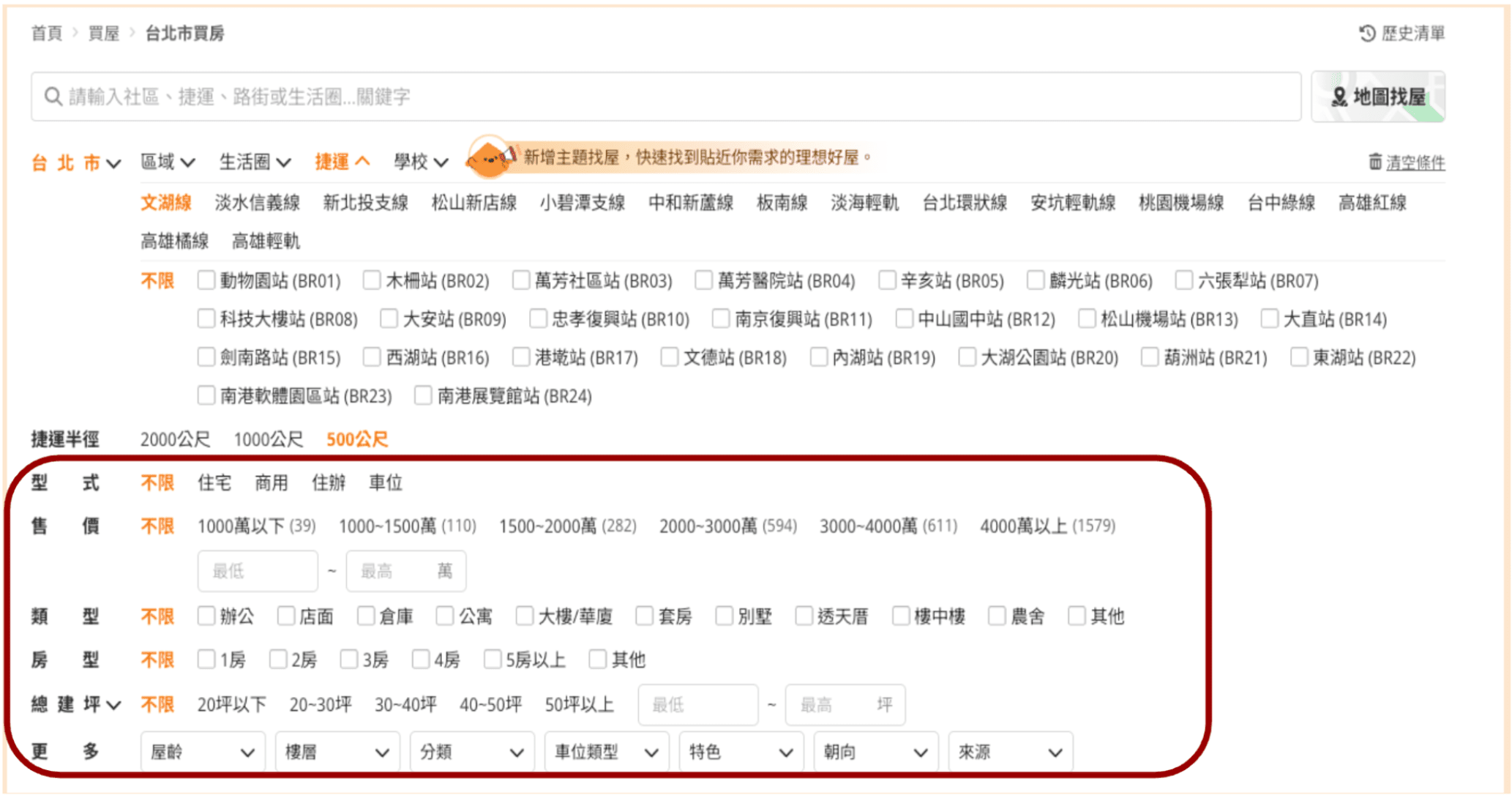
Task: Check 木柵站 (BR02) checkbox
Action: click(x=372, y=280)
